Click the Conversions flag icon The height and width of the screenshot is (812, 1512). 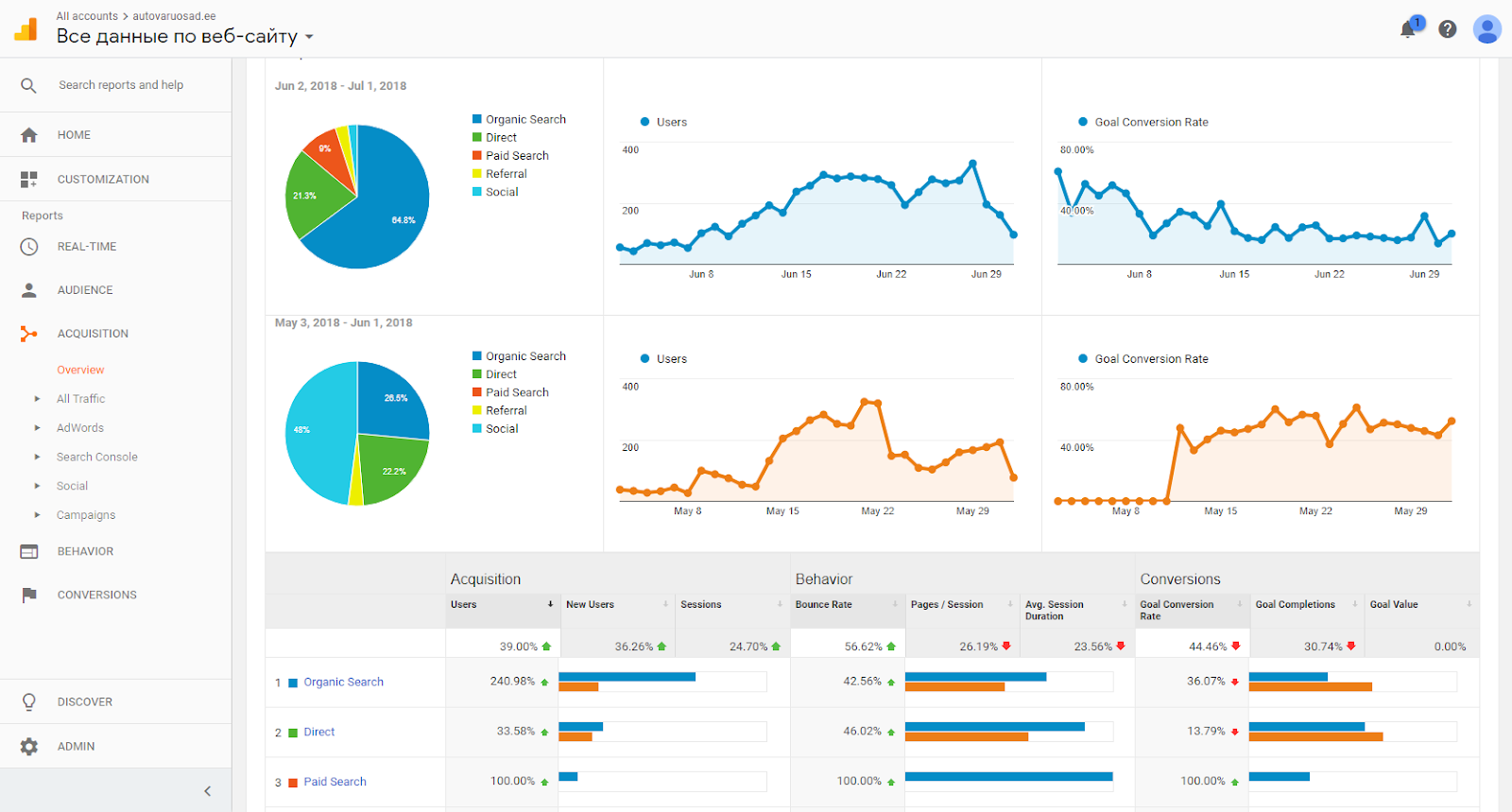[29, 595]
